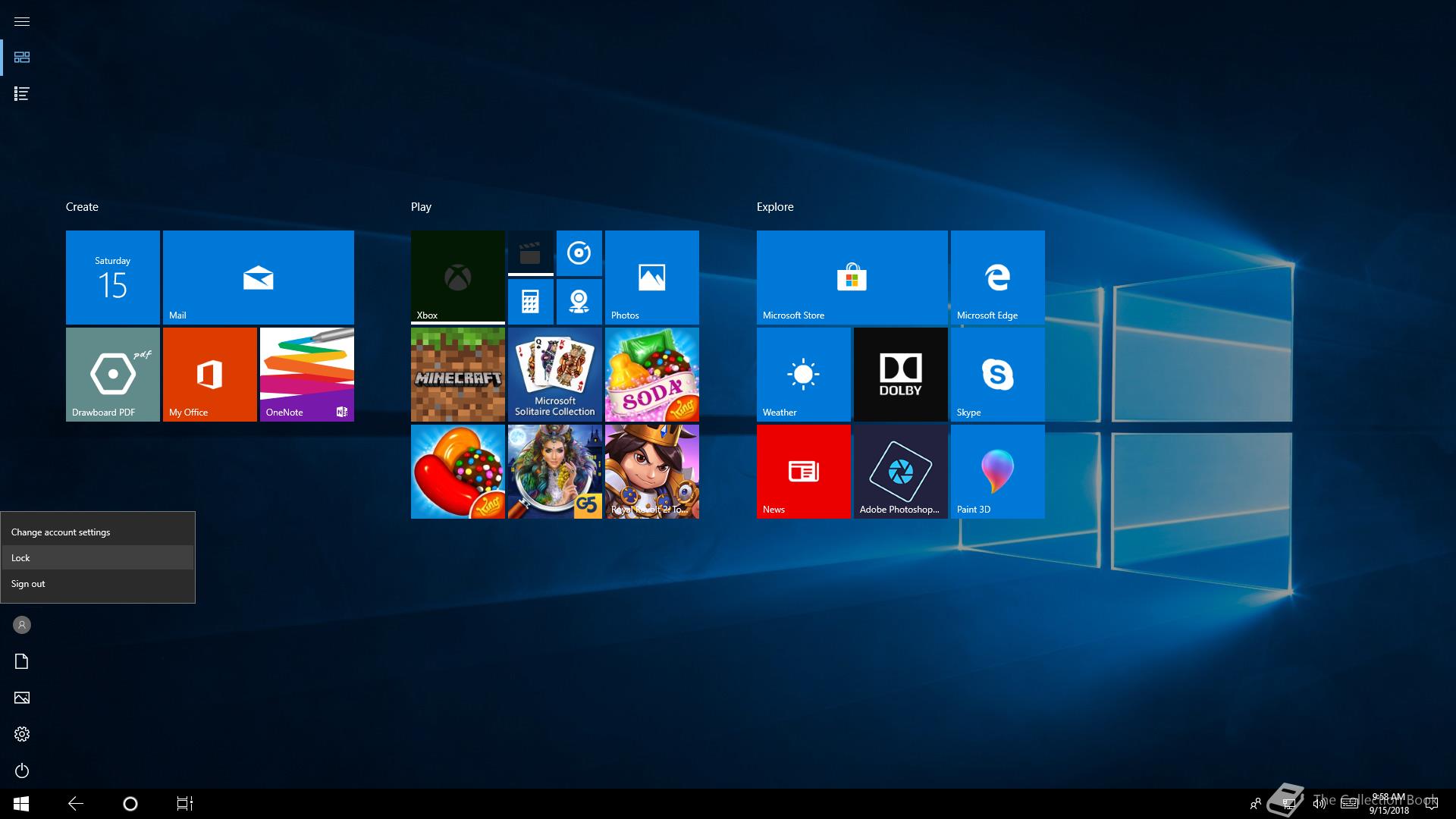Screen dimensions: 1456x819
Task: Open the News tile
Action: click(x=804, y=472)
